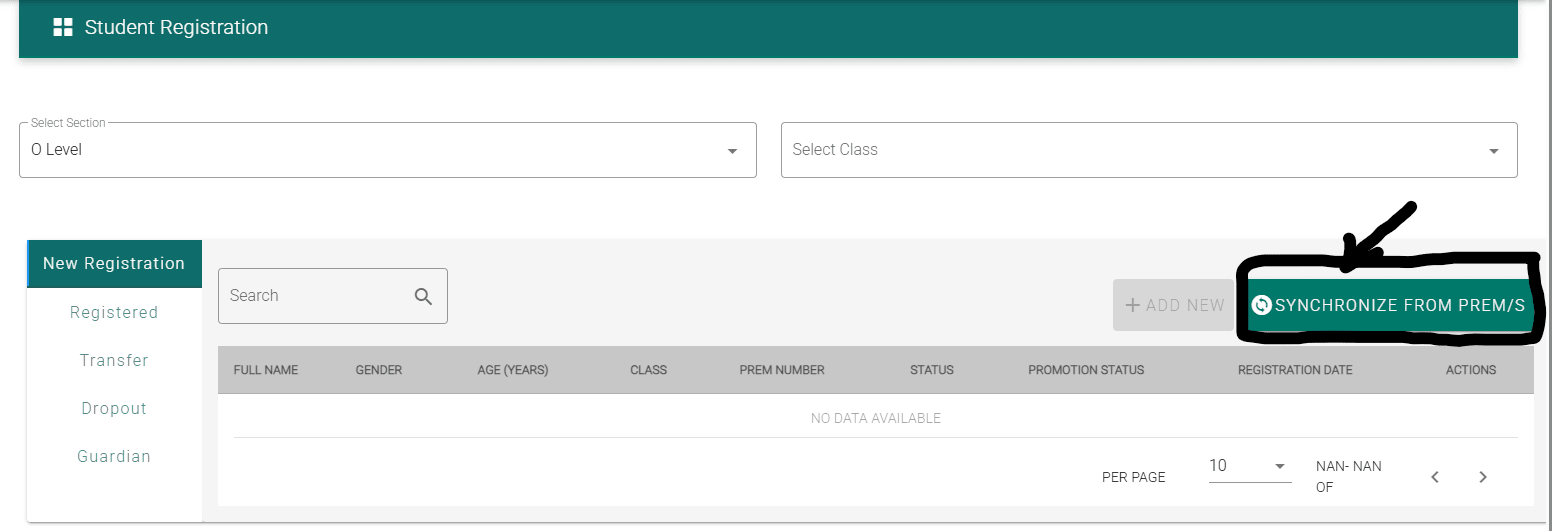This screenshot has width=1552, height=531.
Task: Click the synchronize circular arrows icon
Action: [1262, 305]
